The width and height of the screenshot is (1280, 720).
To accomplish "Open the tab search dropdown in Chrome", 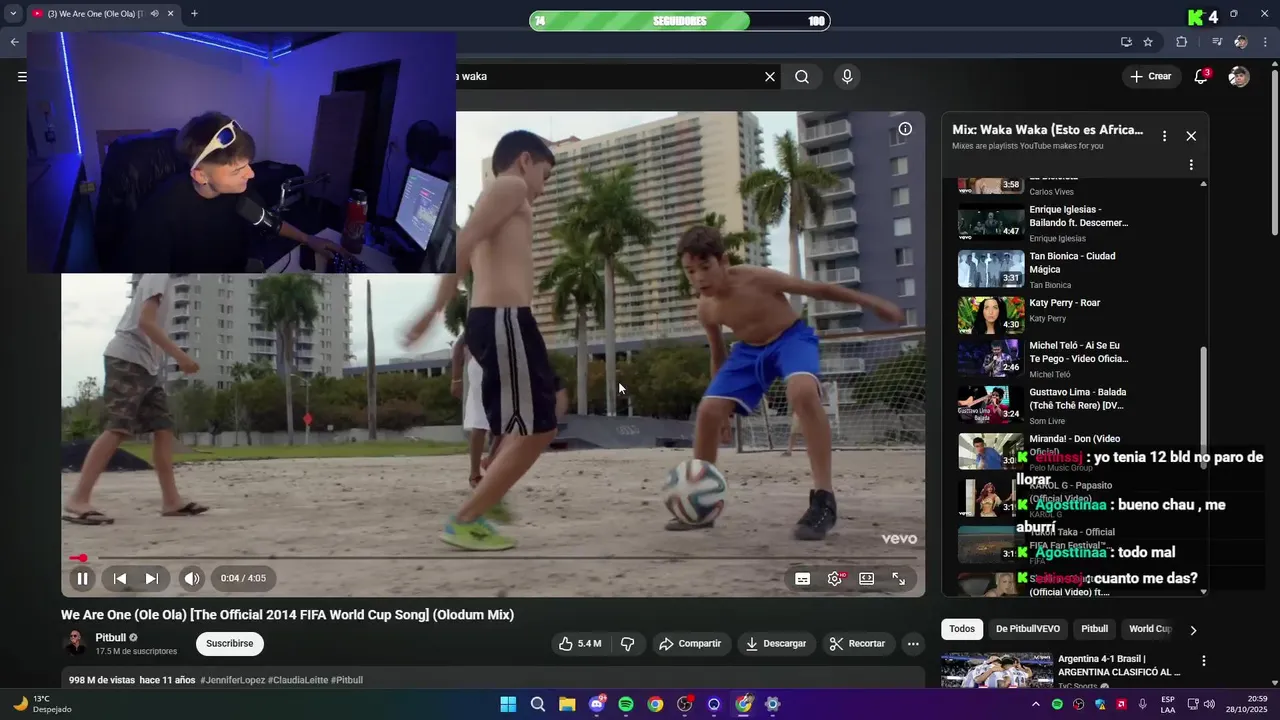I will [13, 13].
